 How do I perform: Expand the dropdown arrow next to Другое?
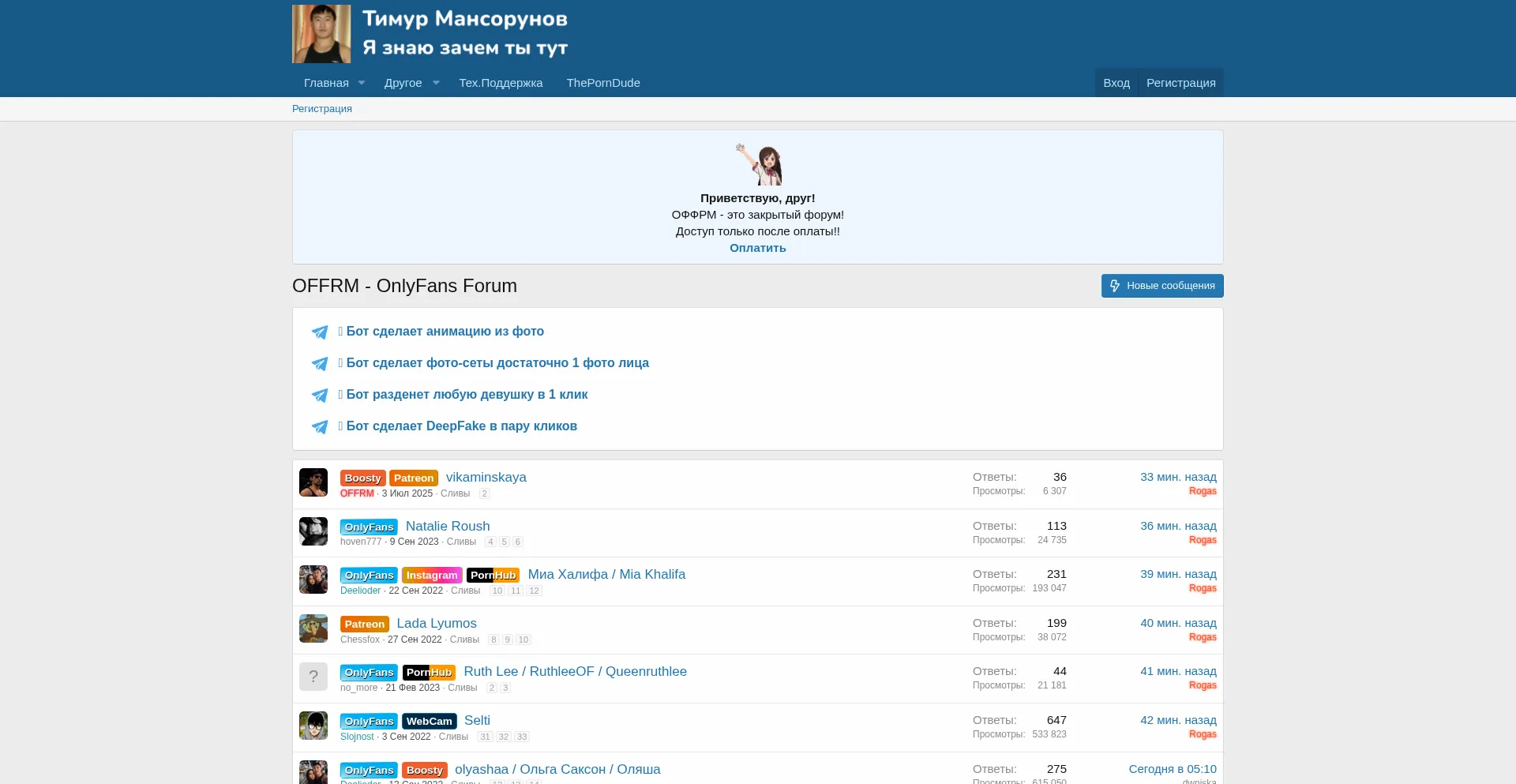(x=436, y=83)
